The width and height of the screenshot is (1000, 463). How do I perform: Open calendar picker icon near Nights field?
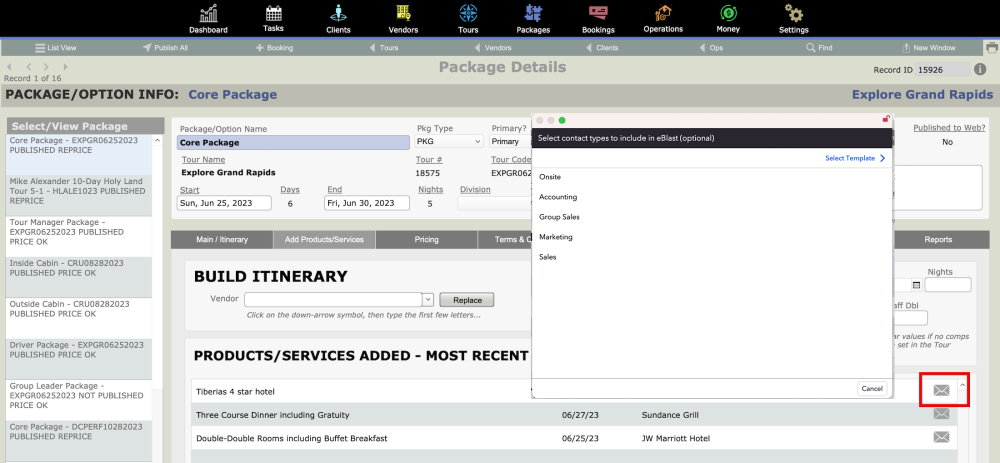pos(916,285)
